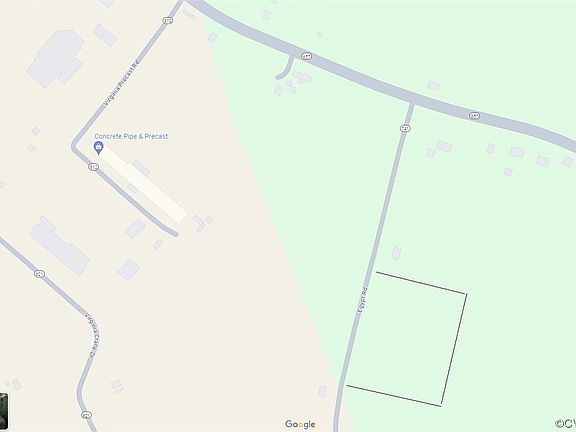This screenshot has width=576, height=432.
Task: Click the highway route shield east of the Egypt Rd junction
Action: 475,116
